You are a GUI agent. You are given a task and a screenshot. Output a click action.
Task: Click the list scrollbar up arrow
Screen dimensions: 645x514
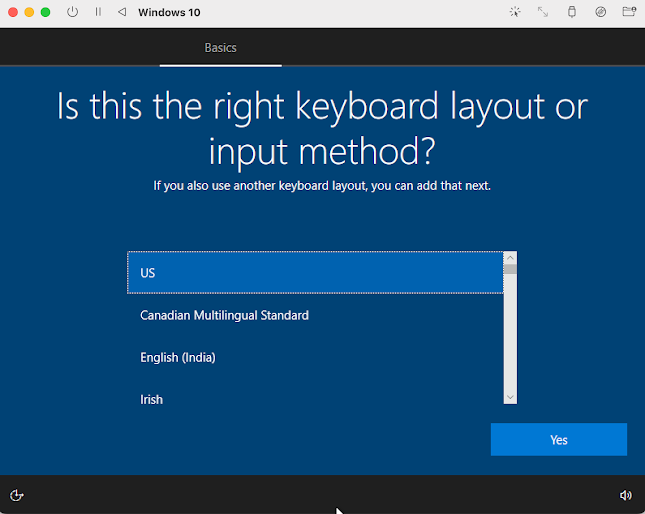tap(510, 258)
